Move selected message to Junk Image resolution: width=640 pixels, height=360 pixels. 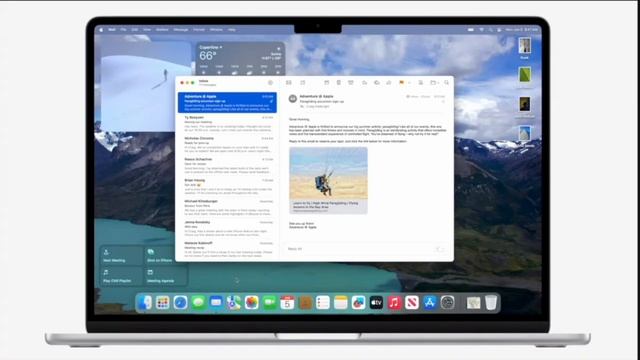[351, 83]
